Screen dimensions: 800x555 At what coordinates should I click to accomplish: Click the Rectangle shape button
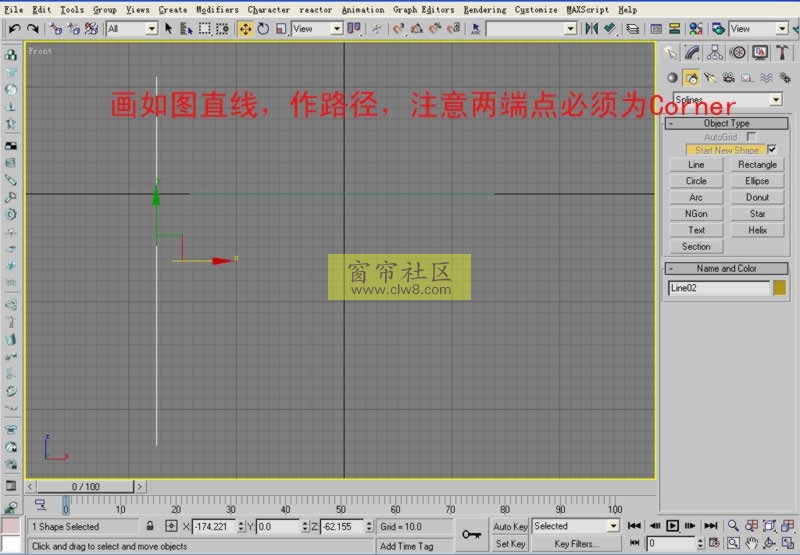[757, 165]
